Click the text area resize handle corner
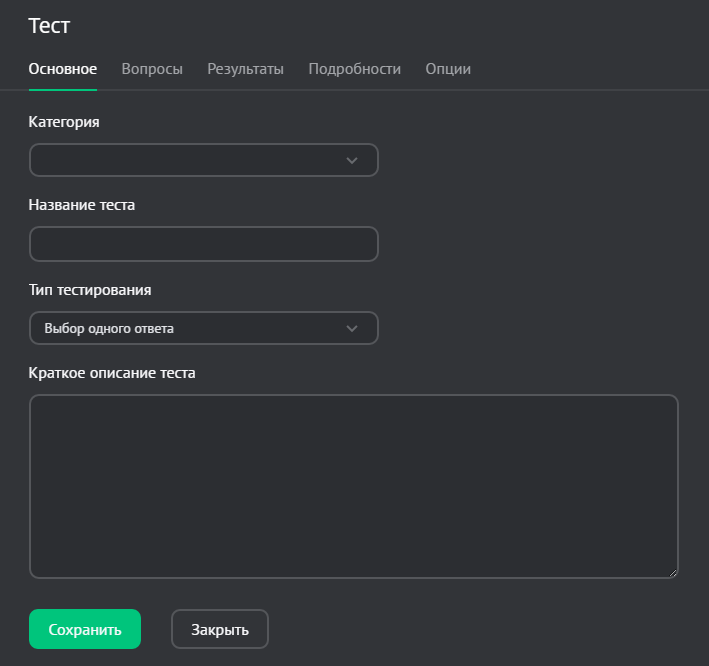Image resolution: width=709 pixels, height=666 pixels. click(x=672, y=572)
